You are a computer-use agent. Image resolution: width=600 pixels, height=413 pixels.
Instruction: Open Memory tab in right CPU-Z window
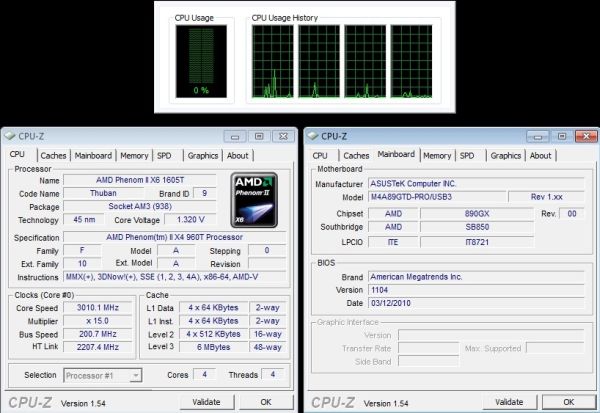point(437,156)
